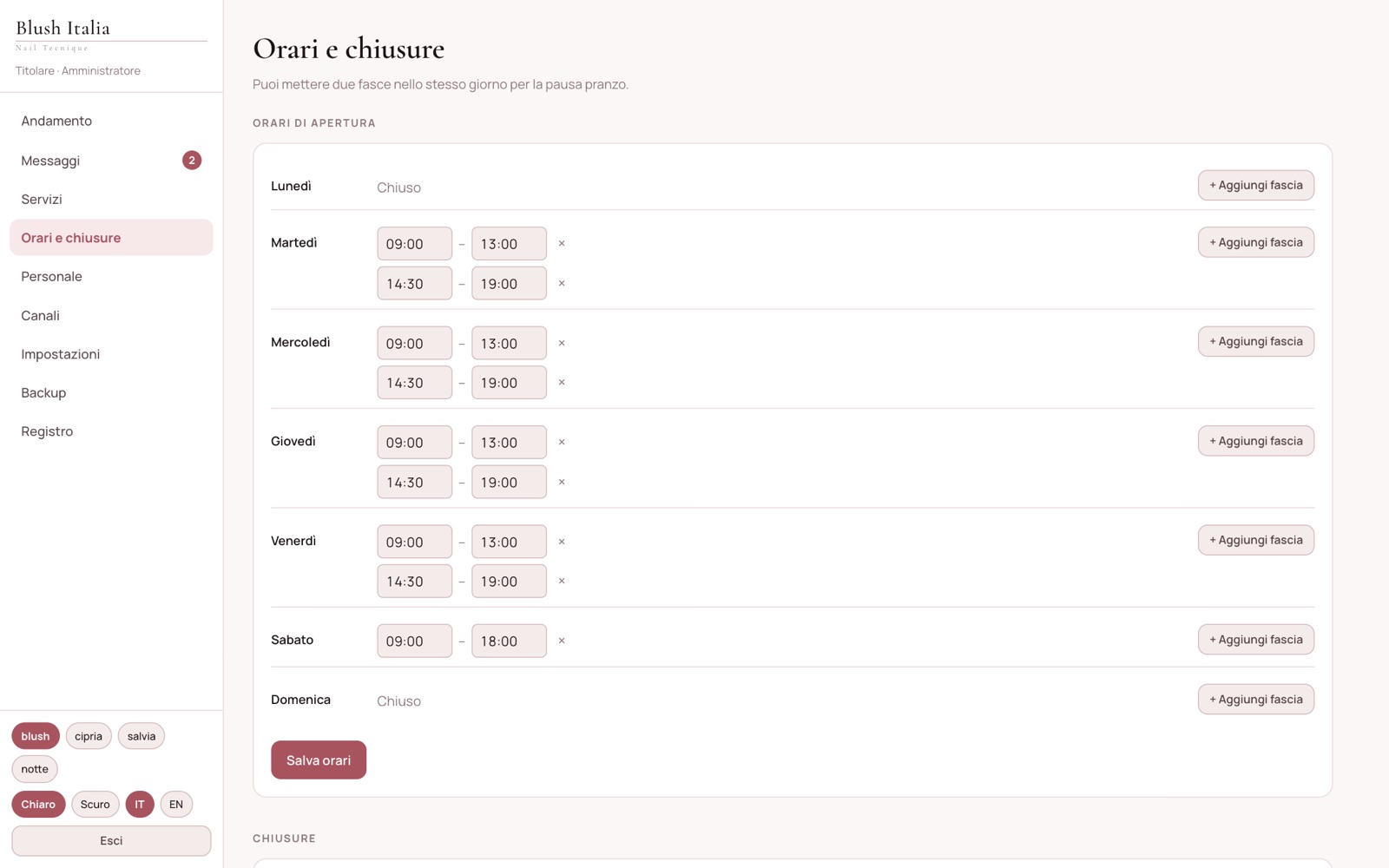Remove Giovedì 09:00–13:00 time slot
This screenshot has height=868, width=1389.
click(562, 443)
